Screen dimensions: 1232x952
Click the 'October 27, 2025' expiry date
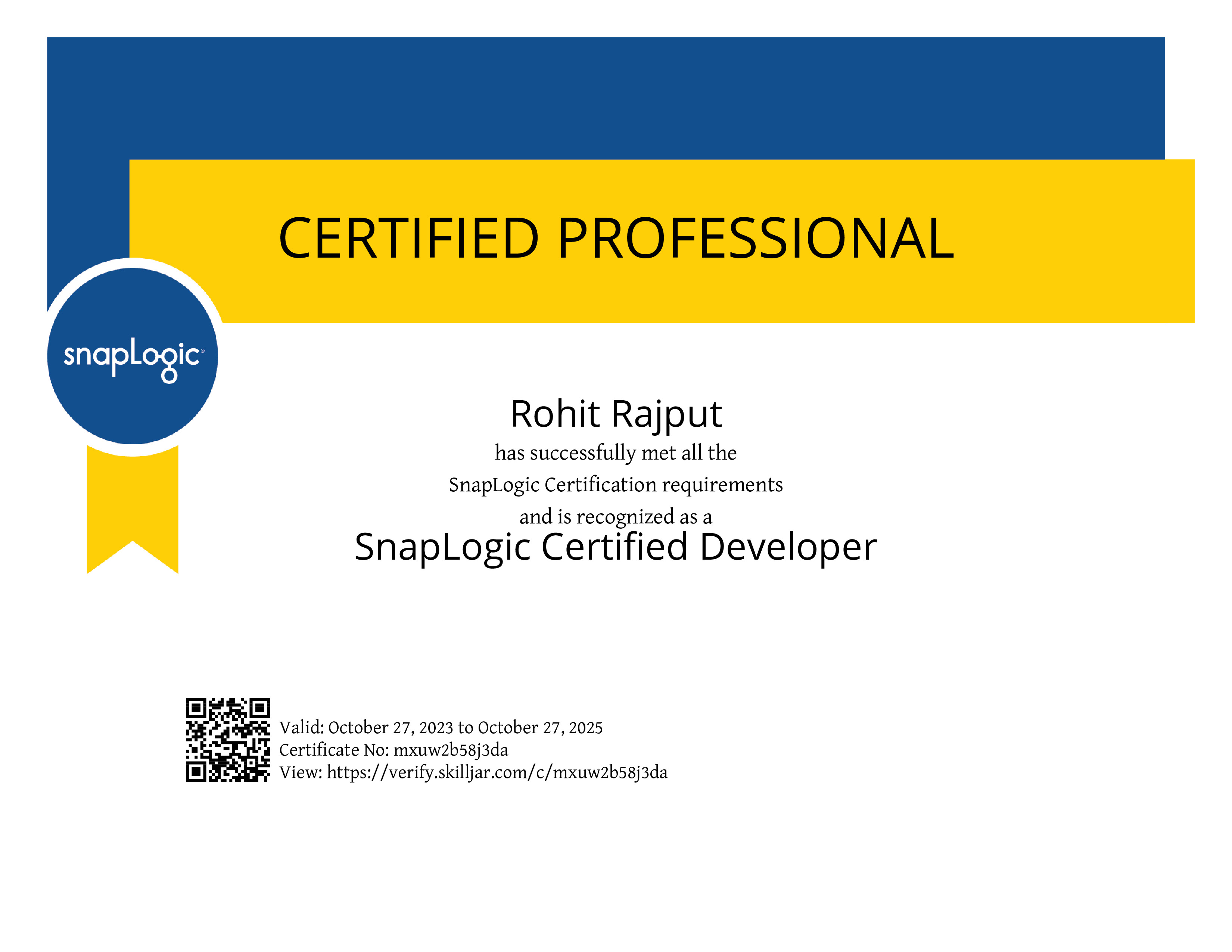click(x=541, y=728)
